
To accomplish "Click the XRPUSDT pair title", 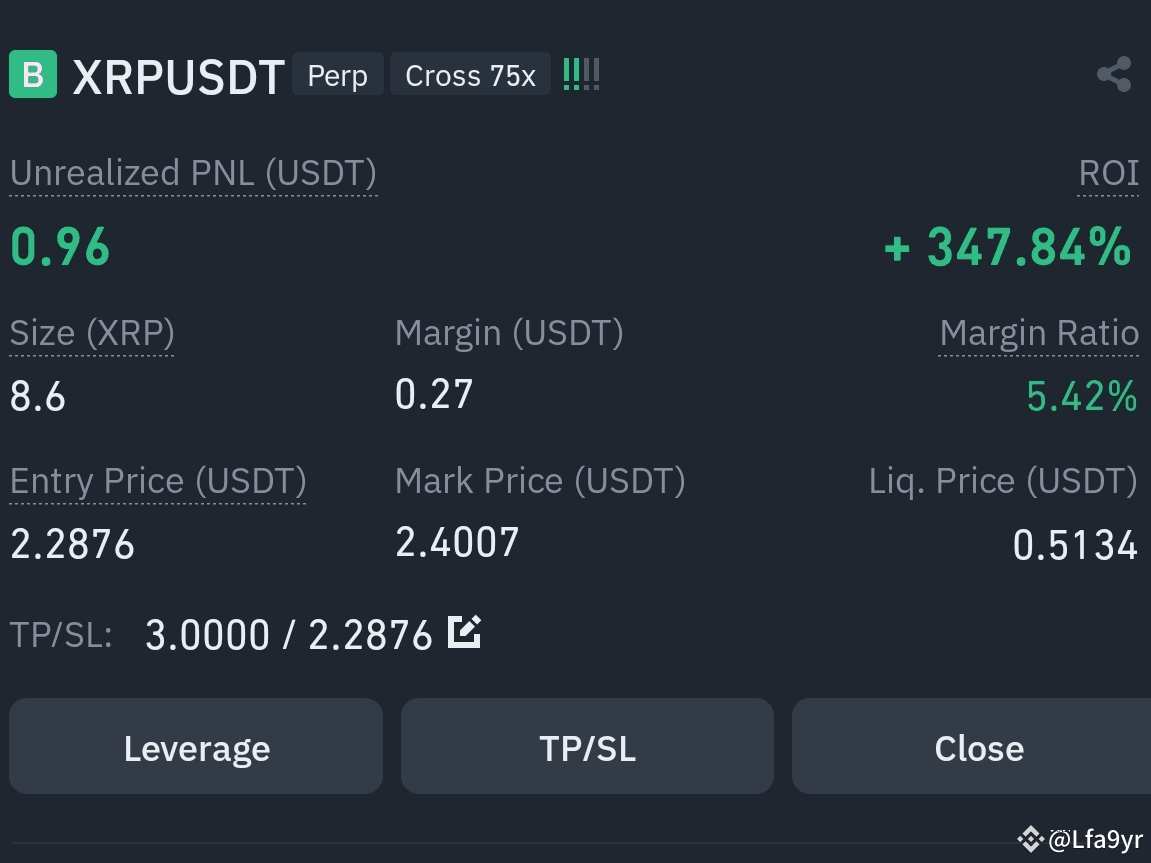I will [178, 74].
